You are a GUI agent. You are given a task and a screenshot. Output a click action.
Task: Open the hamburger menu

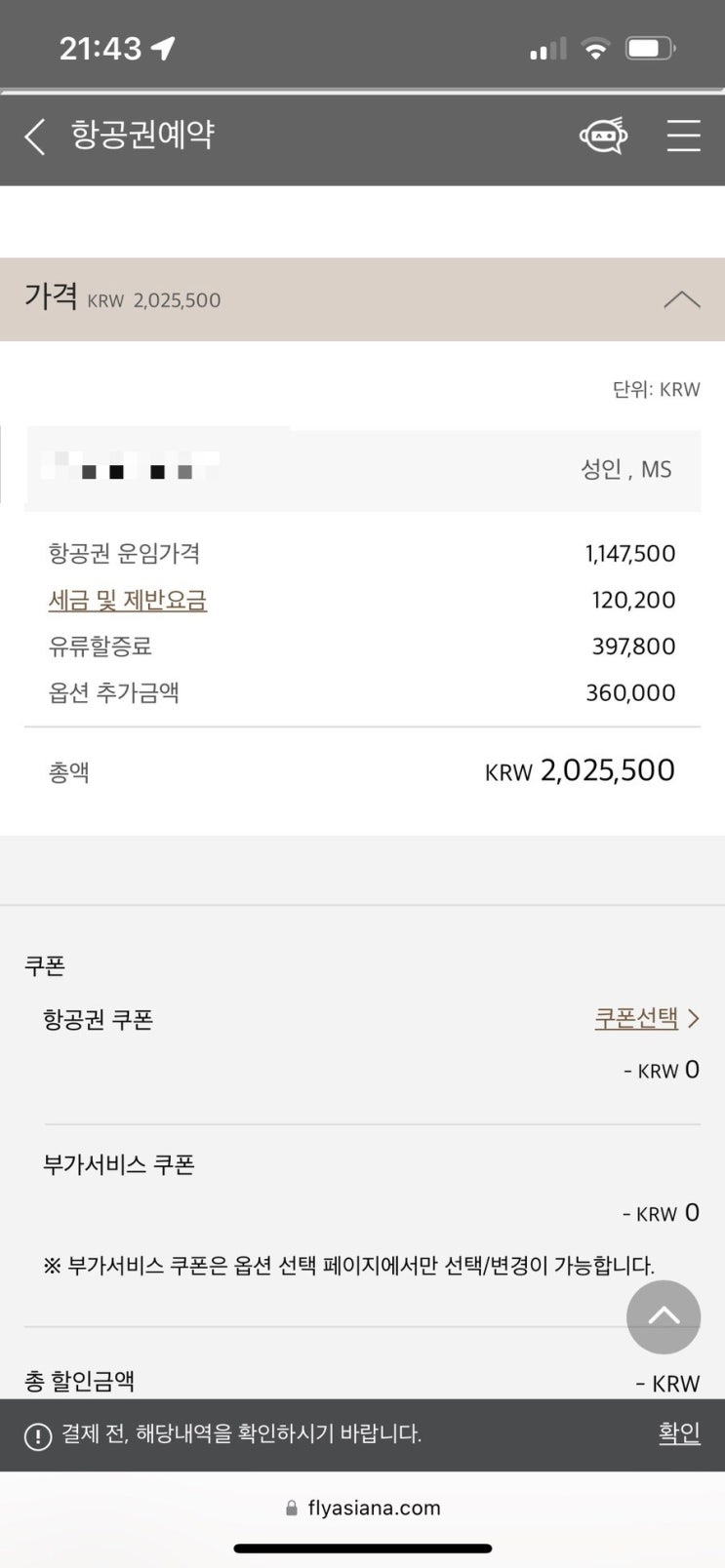[x=683, y=137]
